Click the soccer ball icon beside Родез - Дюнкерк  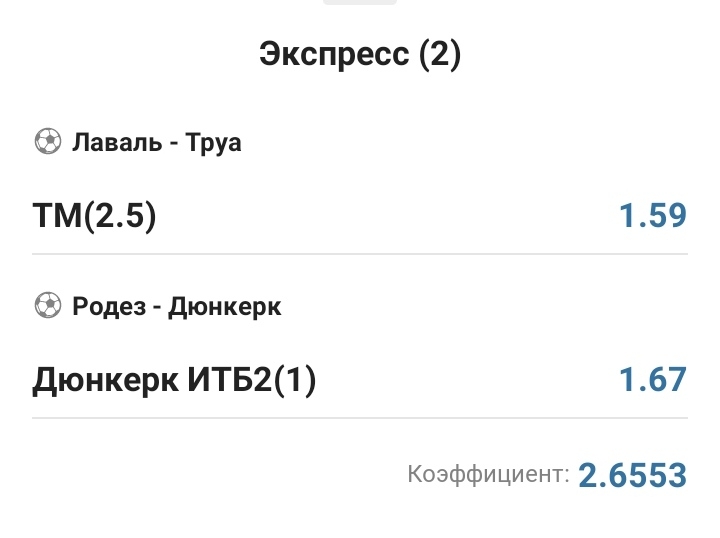[x=47, y=306]
